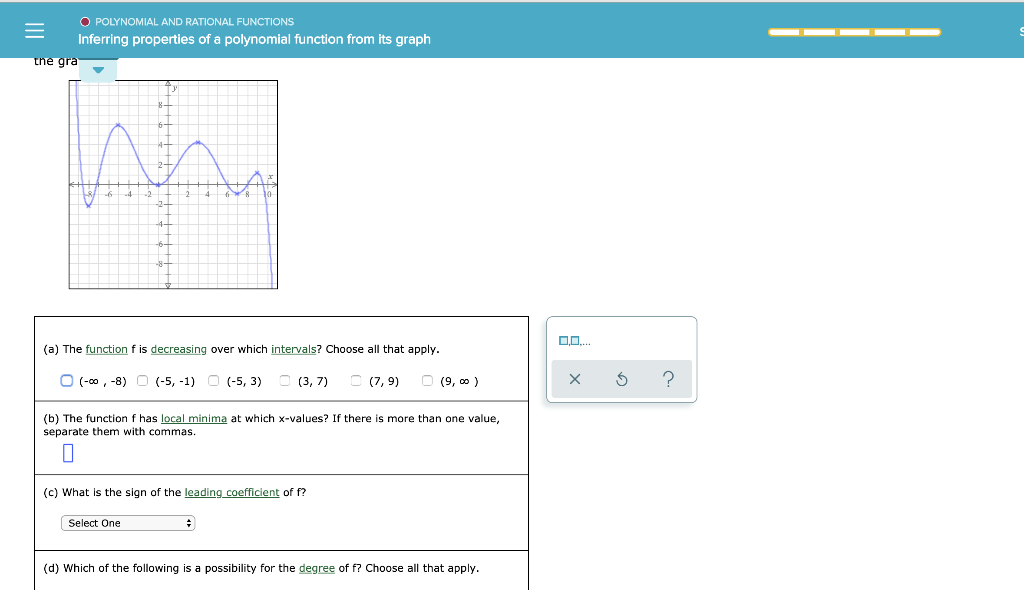The height and width of the screenshot is (590, 1024).
Task: Clear your answer using the X icon
Action: click(x=575, y=378)
